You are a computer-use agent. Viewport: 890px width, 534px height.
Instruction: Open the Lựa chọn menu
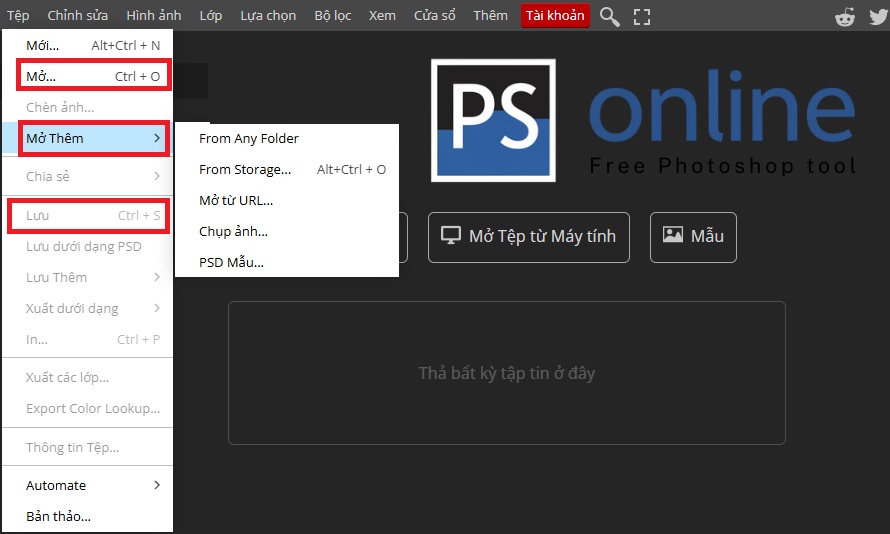click(x=268, y=15)
